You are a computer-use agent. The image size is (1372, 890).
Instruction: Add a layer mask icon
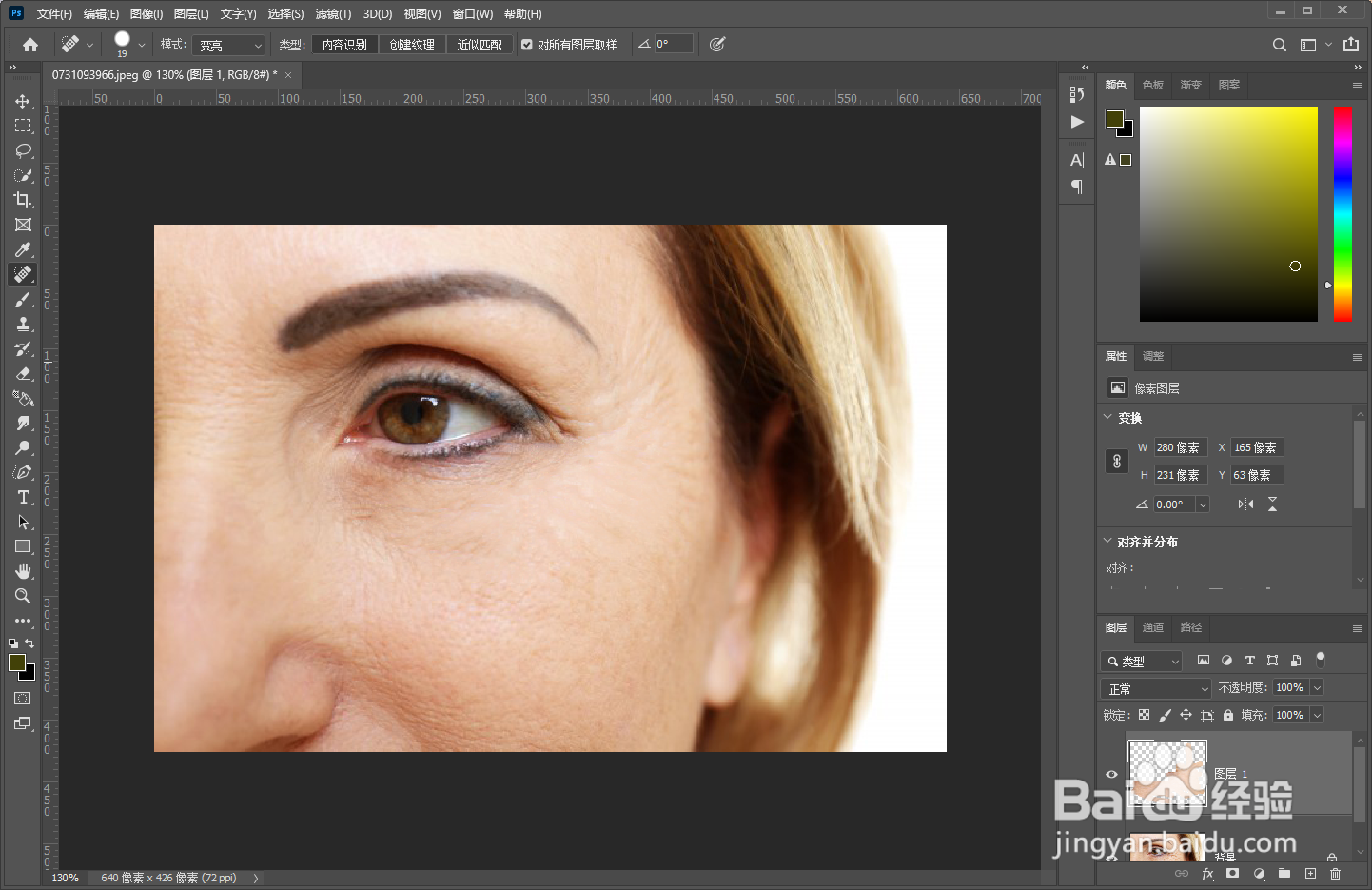[x=1233, y=874]
